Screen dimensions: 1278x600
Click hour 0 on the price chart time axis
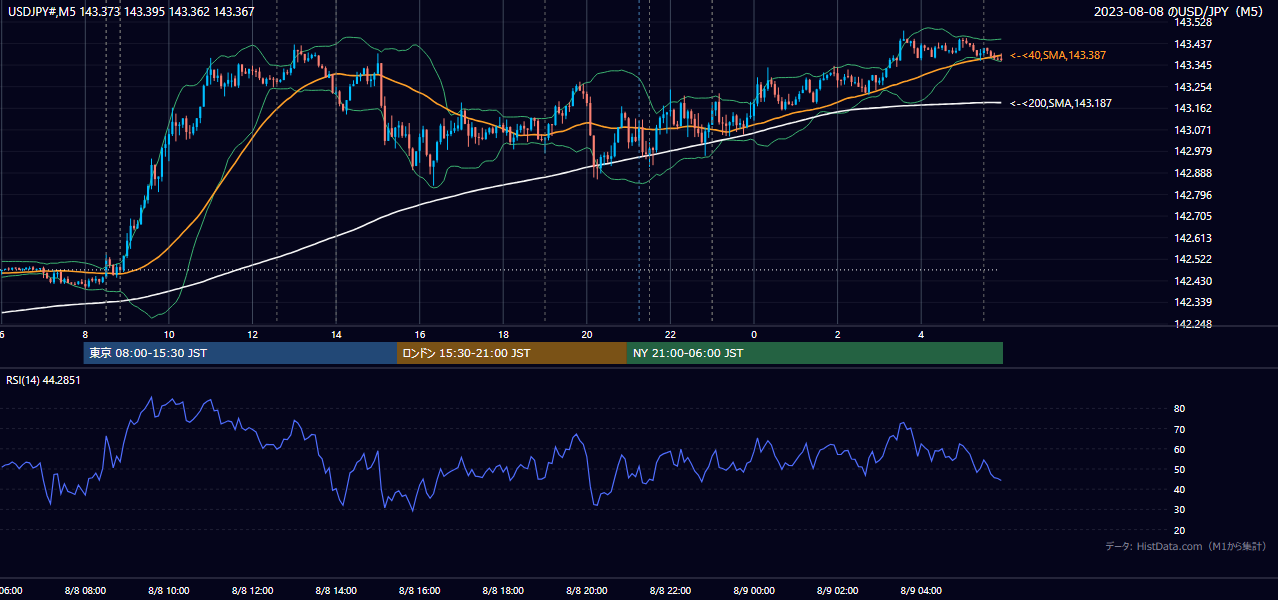754,334
